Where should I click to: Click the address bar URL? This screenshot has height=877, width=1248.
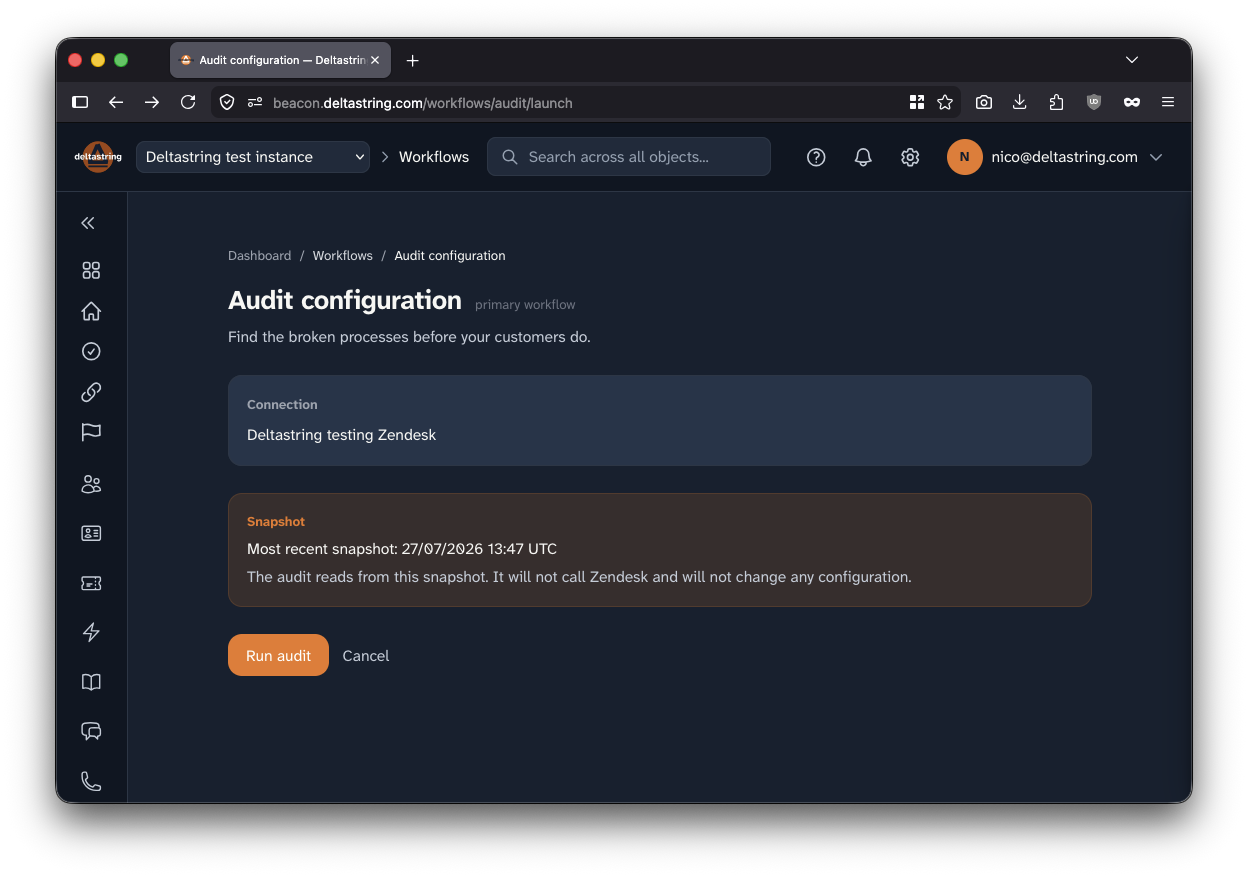[x=423, y=102]
